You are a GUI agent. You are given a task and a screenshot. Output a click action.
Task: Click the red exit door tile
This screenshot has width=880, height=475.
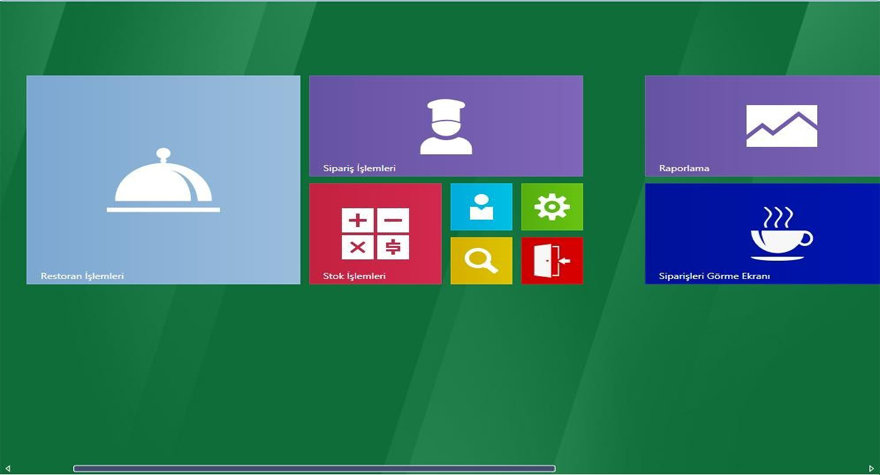point(552,261)
